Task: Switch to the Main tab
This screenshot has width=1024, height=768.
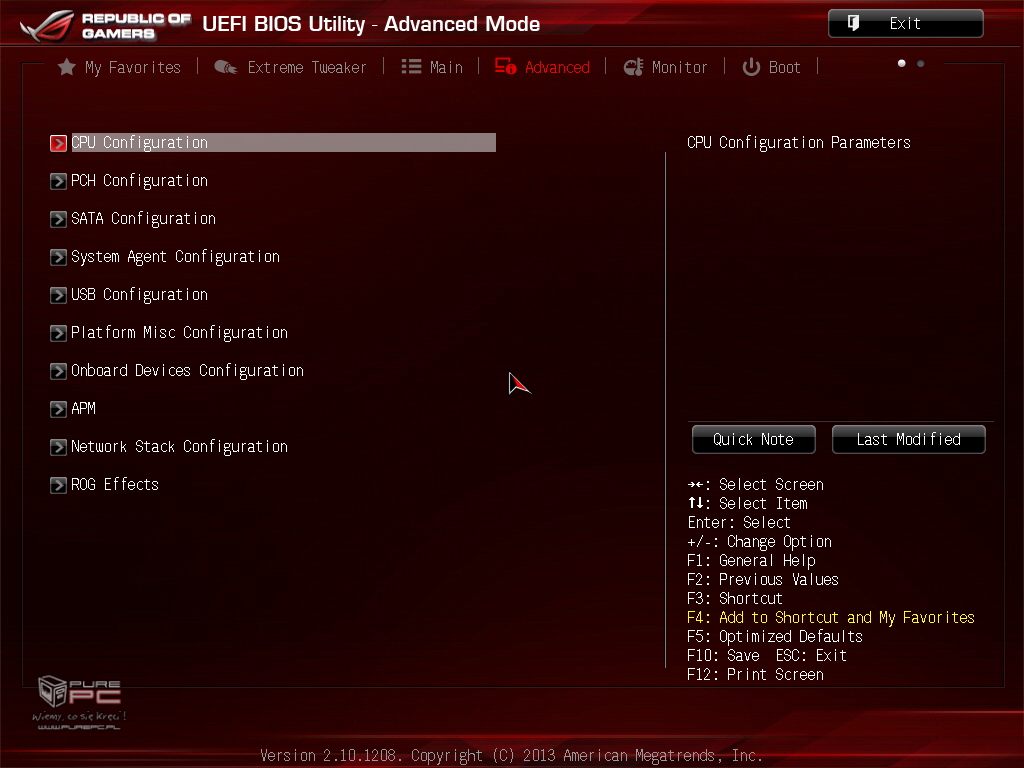Action: (x=432, y=67)
